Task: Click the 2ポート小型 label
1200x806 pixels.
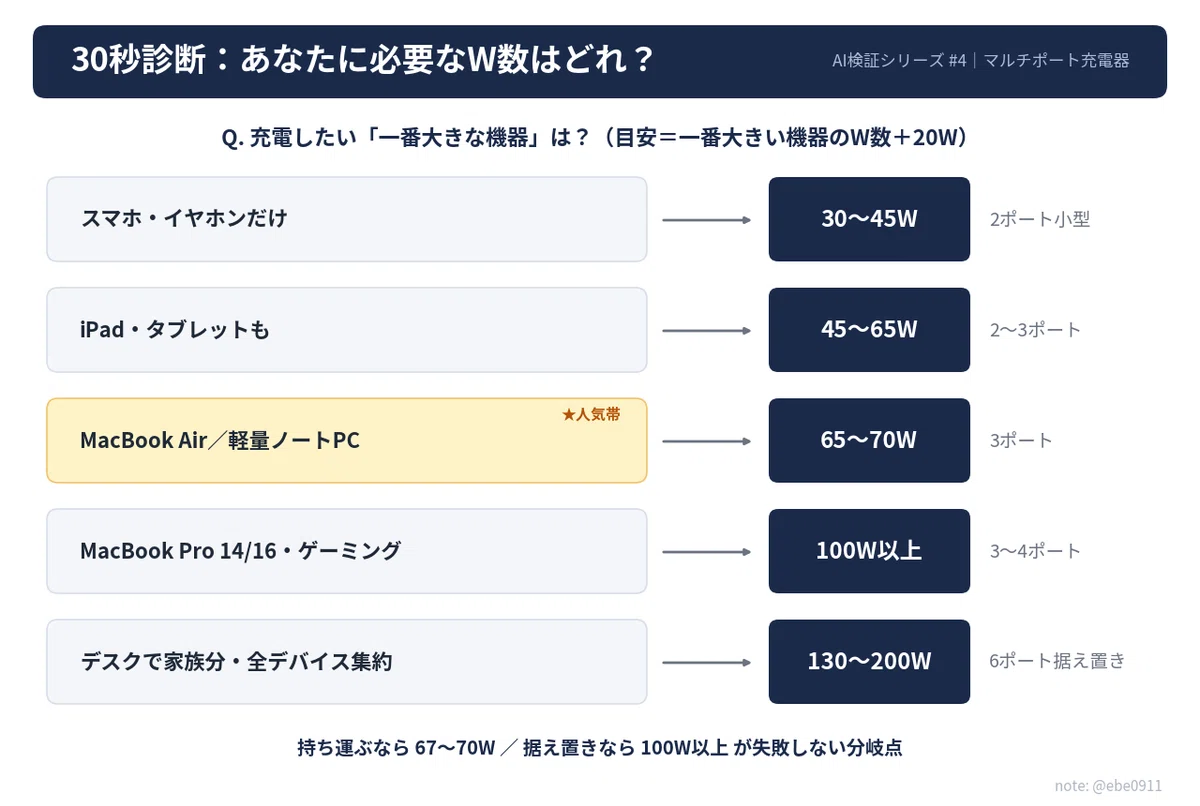Action: [1039, 219]
